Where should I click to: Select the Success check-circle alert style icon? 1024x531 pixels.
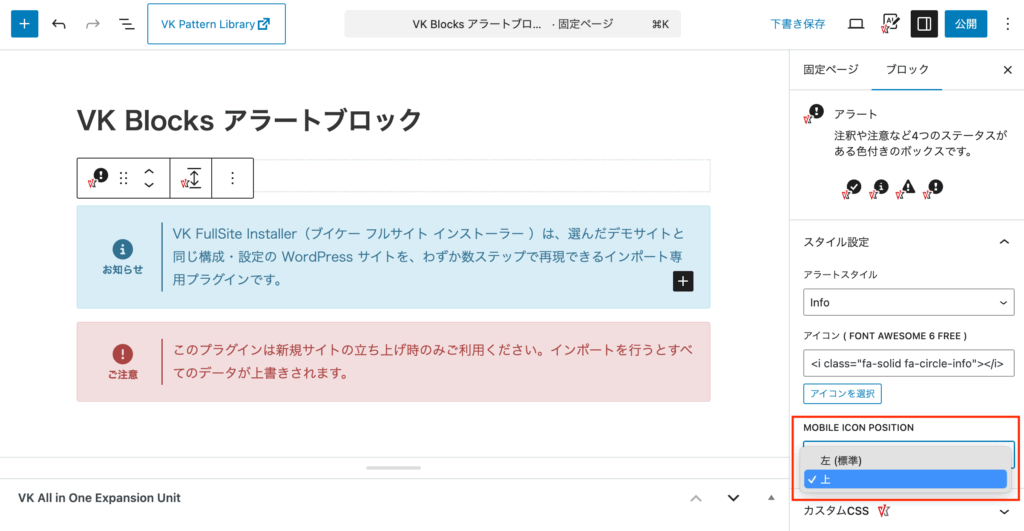click(852, 189)
